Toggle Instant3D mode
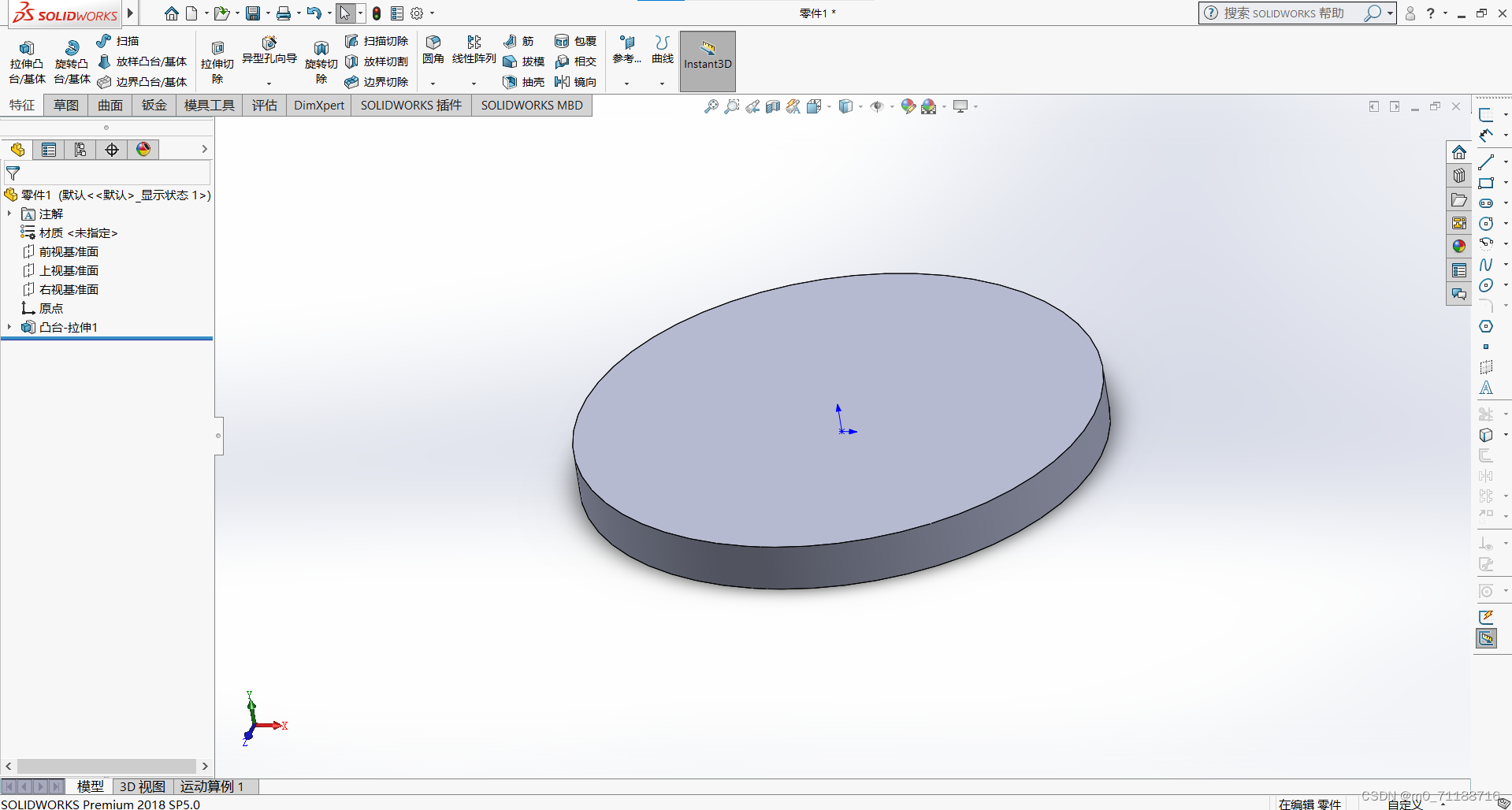This screenshot has width=1512, height=810. [x=708, y=61]
